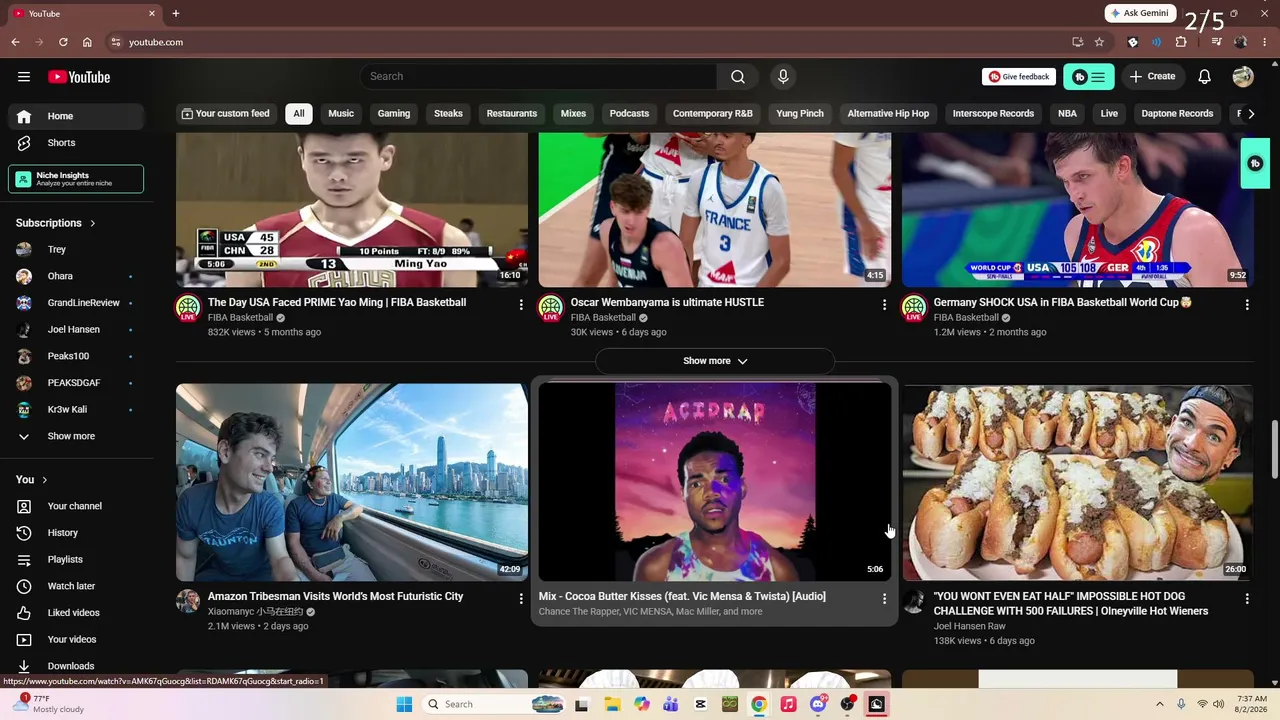Reload the page in Chrome
The image size is (1280, 720).
pos(63,42)
